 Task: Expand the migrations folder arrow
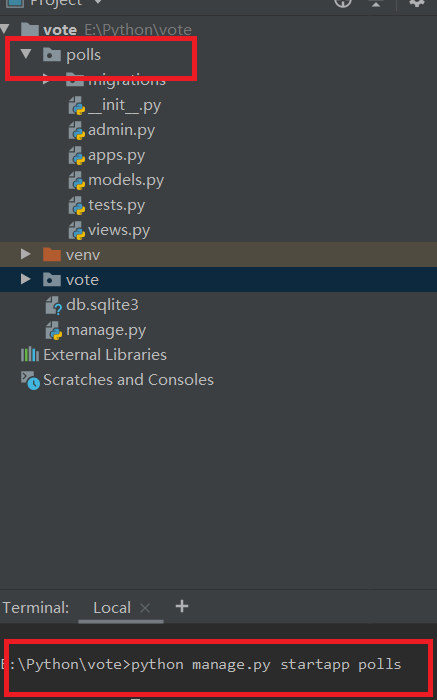point(46,81)
